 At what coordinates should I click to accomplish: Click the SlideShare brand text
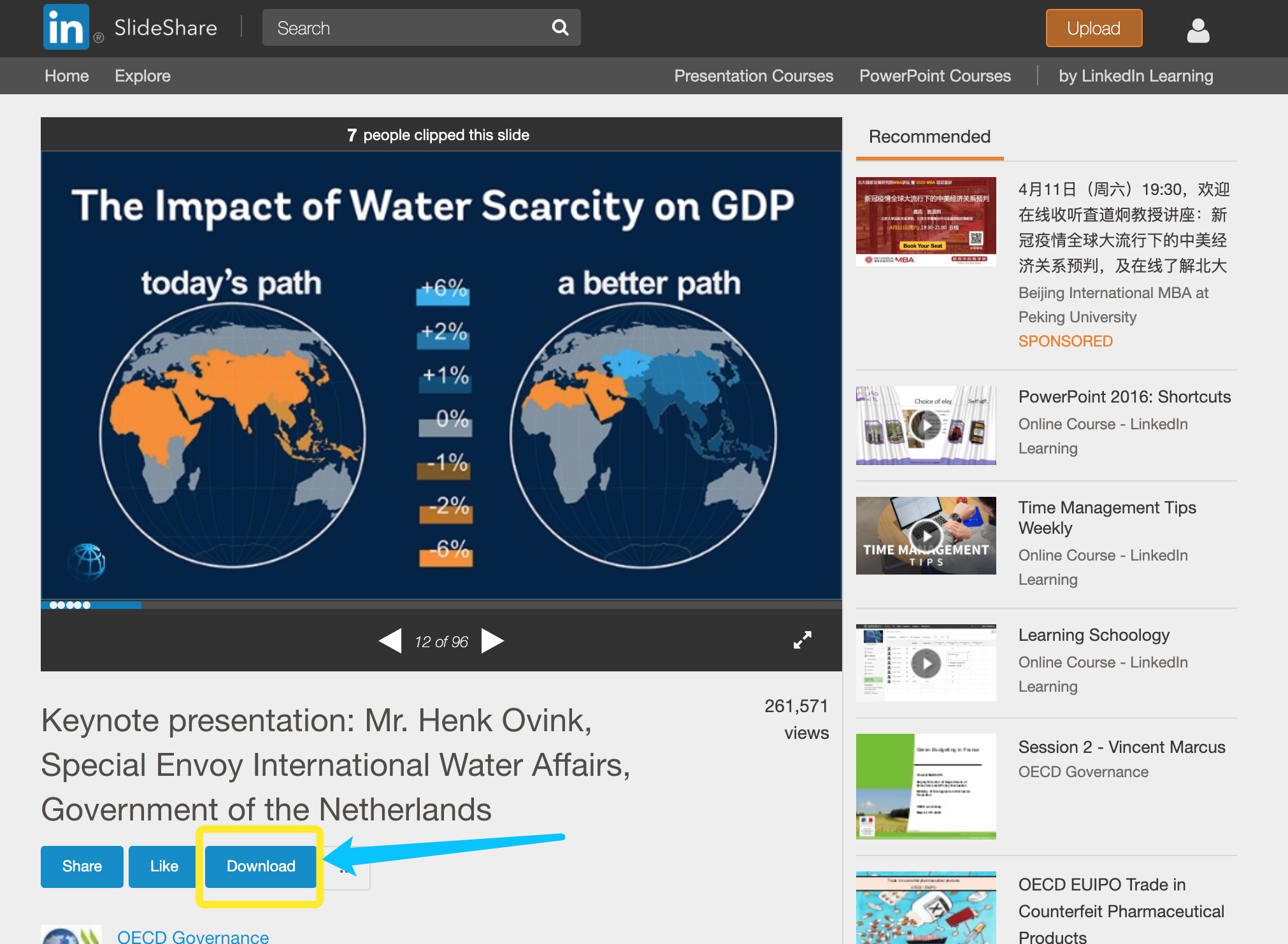click(166, 28)
